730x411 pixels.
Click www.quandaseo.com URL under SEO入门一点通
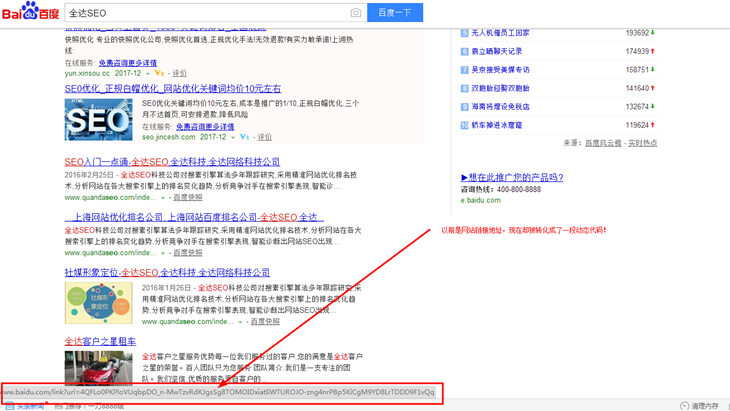pyautogui.click(x=110, y=197)
